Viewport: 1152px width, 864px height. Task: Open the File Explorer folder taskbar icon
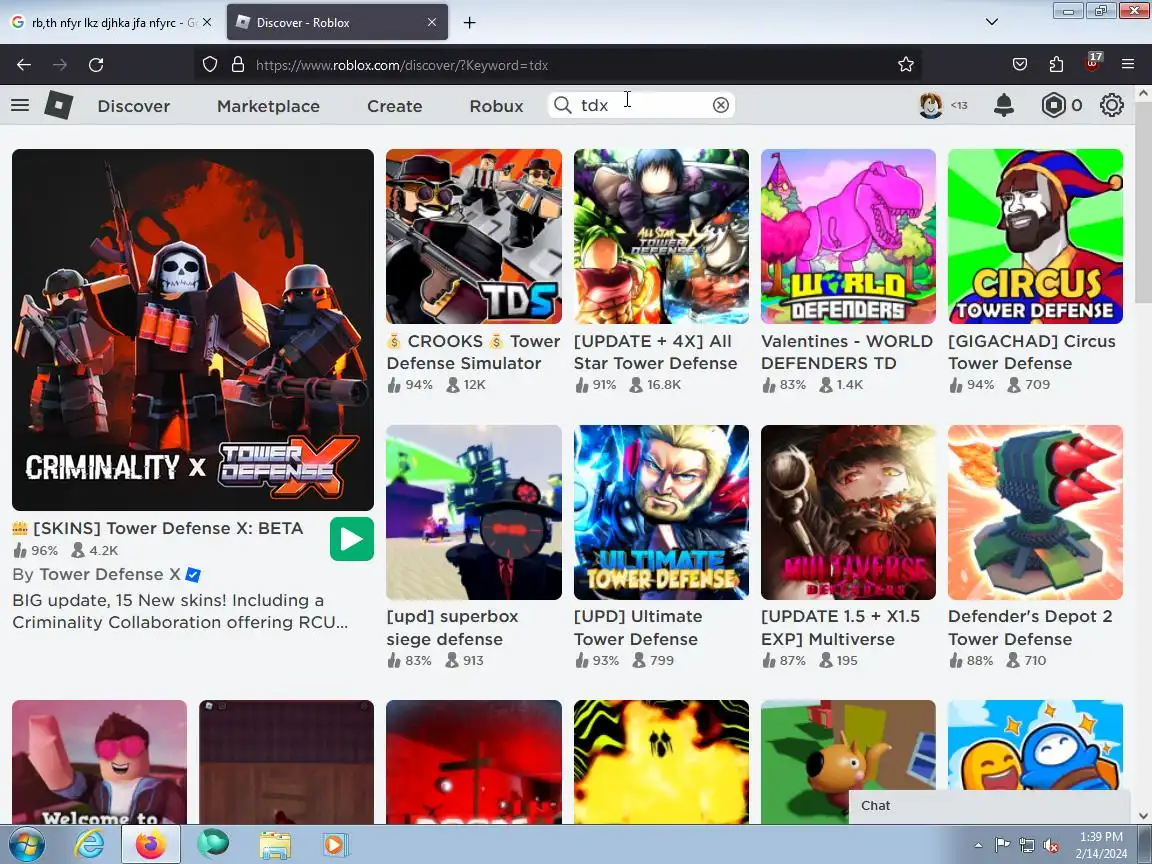pos(275,845)
